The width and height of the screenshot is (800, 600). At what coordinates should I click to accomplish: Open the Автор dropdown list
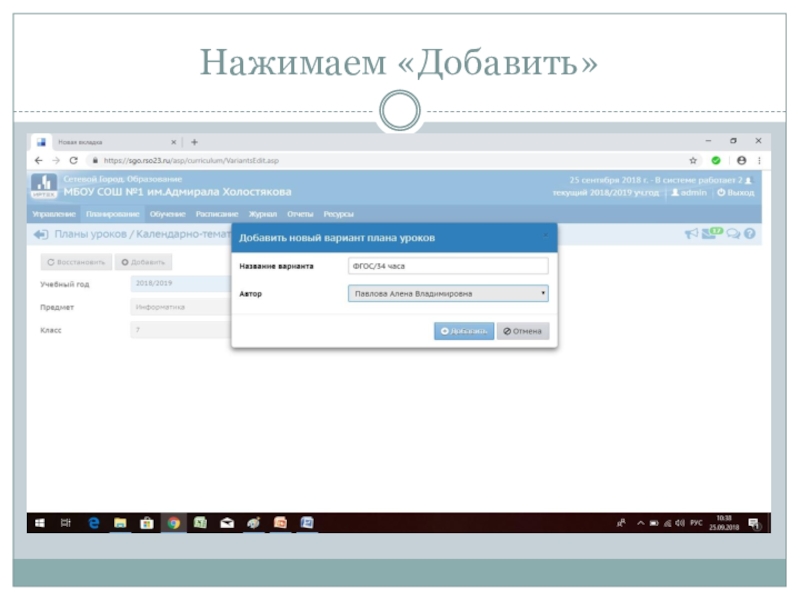[448, 294]
